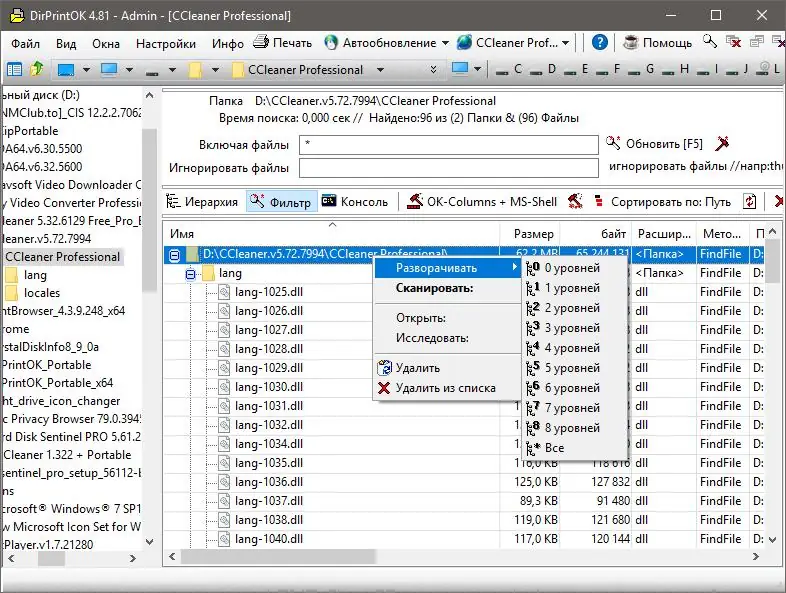Image resolution: width=786 pixels, height=593 pixels.
Task: Select 8 уровней expand level
Action: (575, 428)
